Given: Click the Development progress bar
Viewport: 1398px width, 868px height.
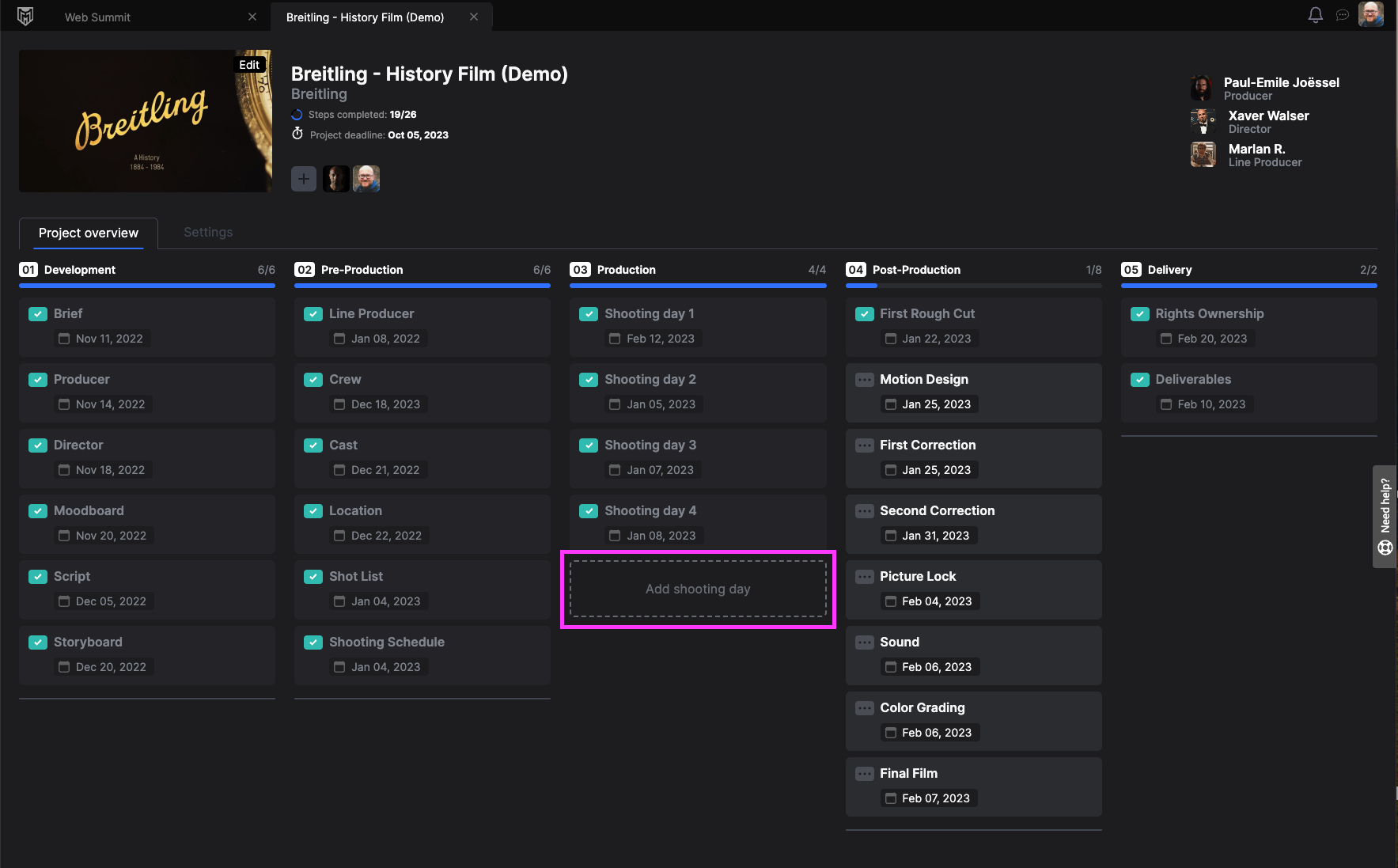Looking at the screenshot, I should 147,285.
